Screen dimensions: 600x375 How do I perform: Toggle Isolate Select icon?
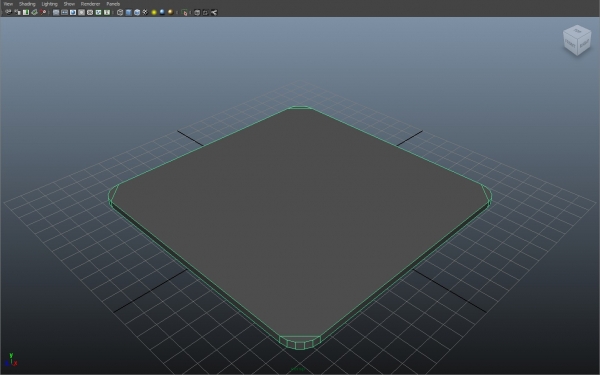(185, 12)
